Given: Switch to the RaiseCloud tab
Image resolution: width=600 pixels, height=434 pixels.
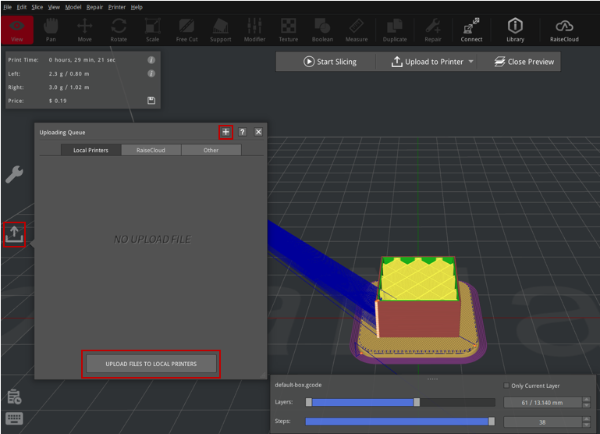Looking at the screenshot, I should click(151, 150).
